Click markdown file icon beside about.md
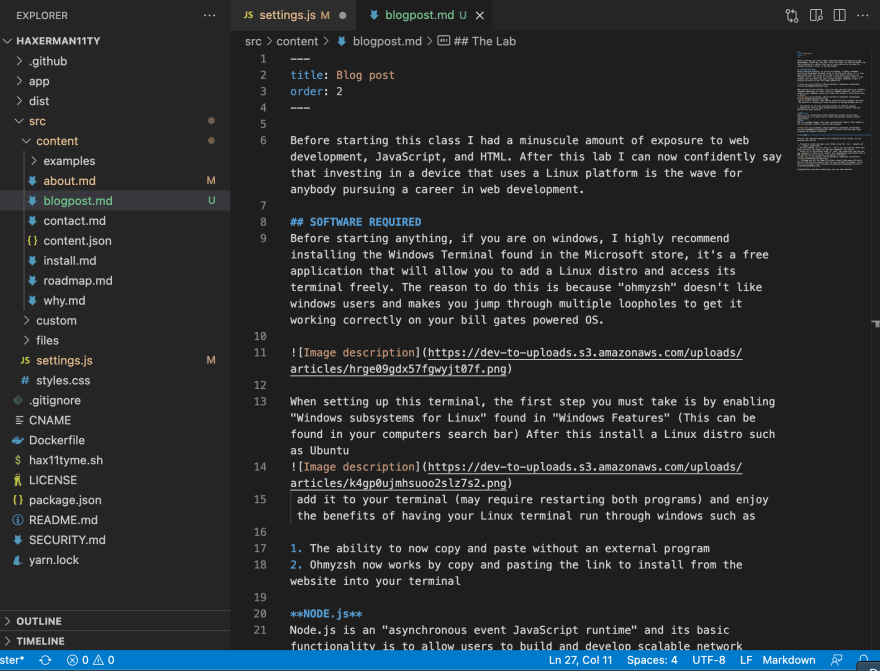The height and width of the screenshot is (671, 880). (33, 181)
